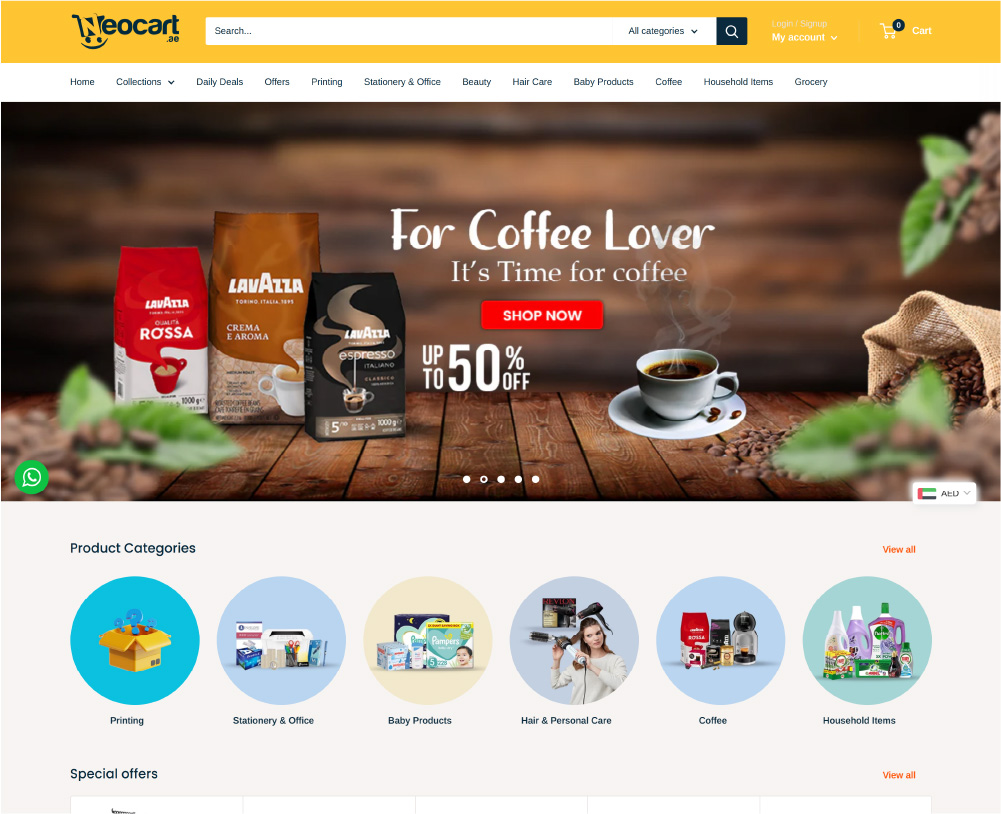Click View all beside Product Categories
1001x814 pixels.
tap(899, 549)
